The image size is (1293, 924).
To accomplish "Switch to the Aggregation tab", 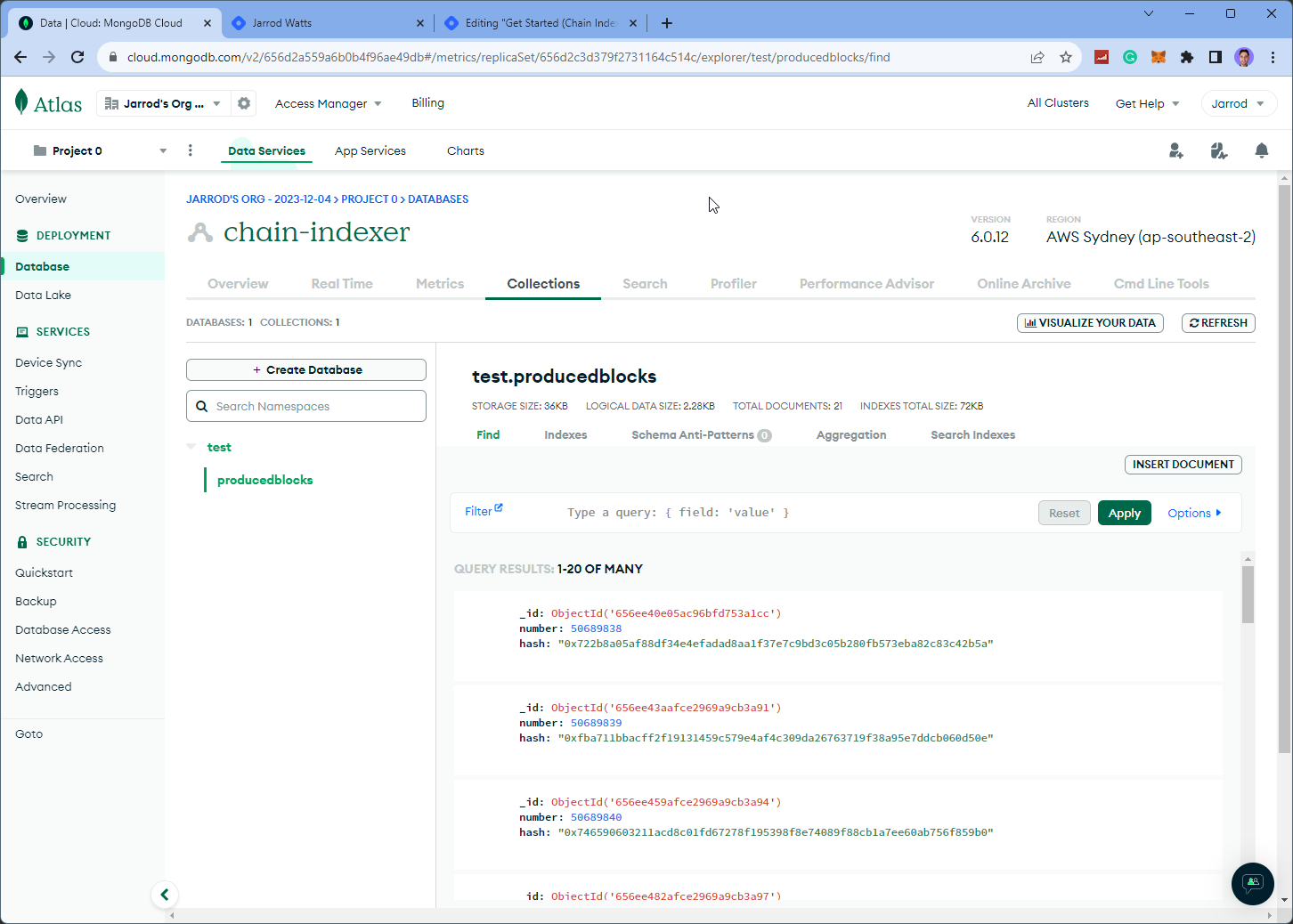I will pos(851,434).
